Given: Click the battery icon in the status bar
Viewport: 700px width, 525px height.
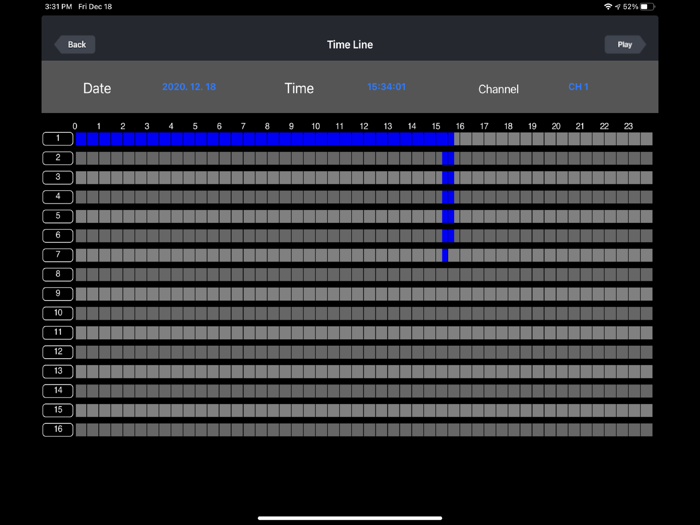Looking at the screenshot, I should (x=648, y=7).
